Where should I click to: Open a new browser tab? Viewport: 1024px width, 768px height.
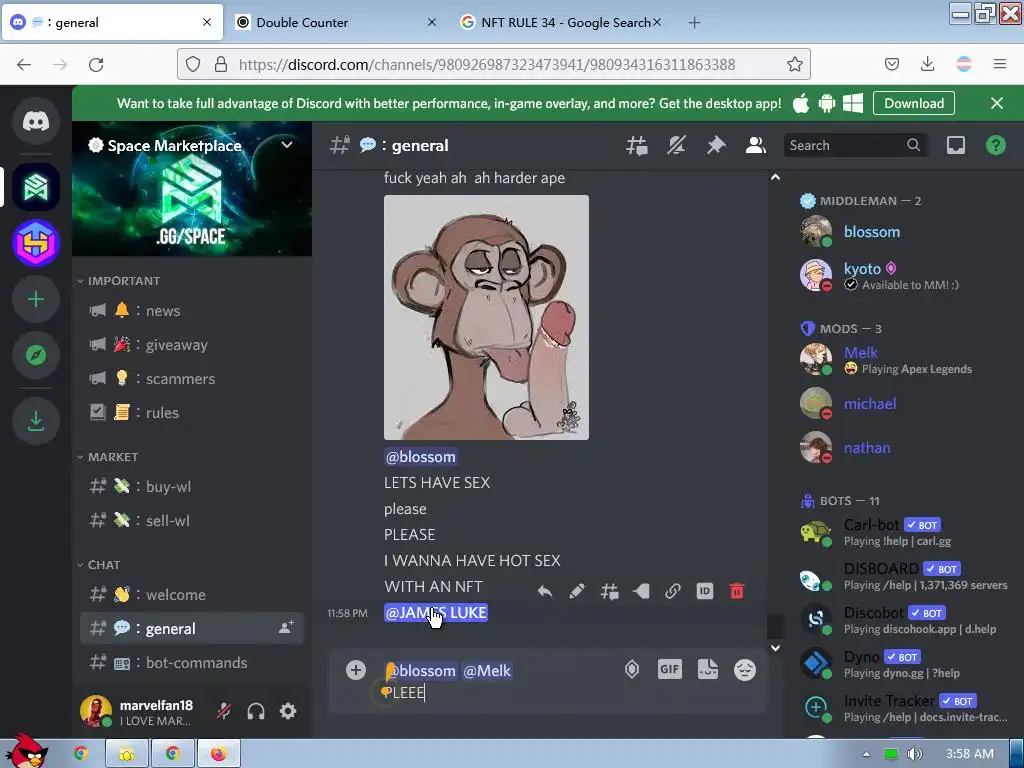[x=694, y=23]
